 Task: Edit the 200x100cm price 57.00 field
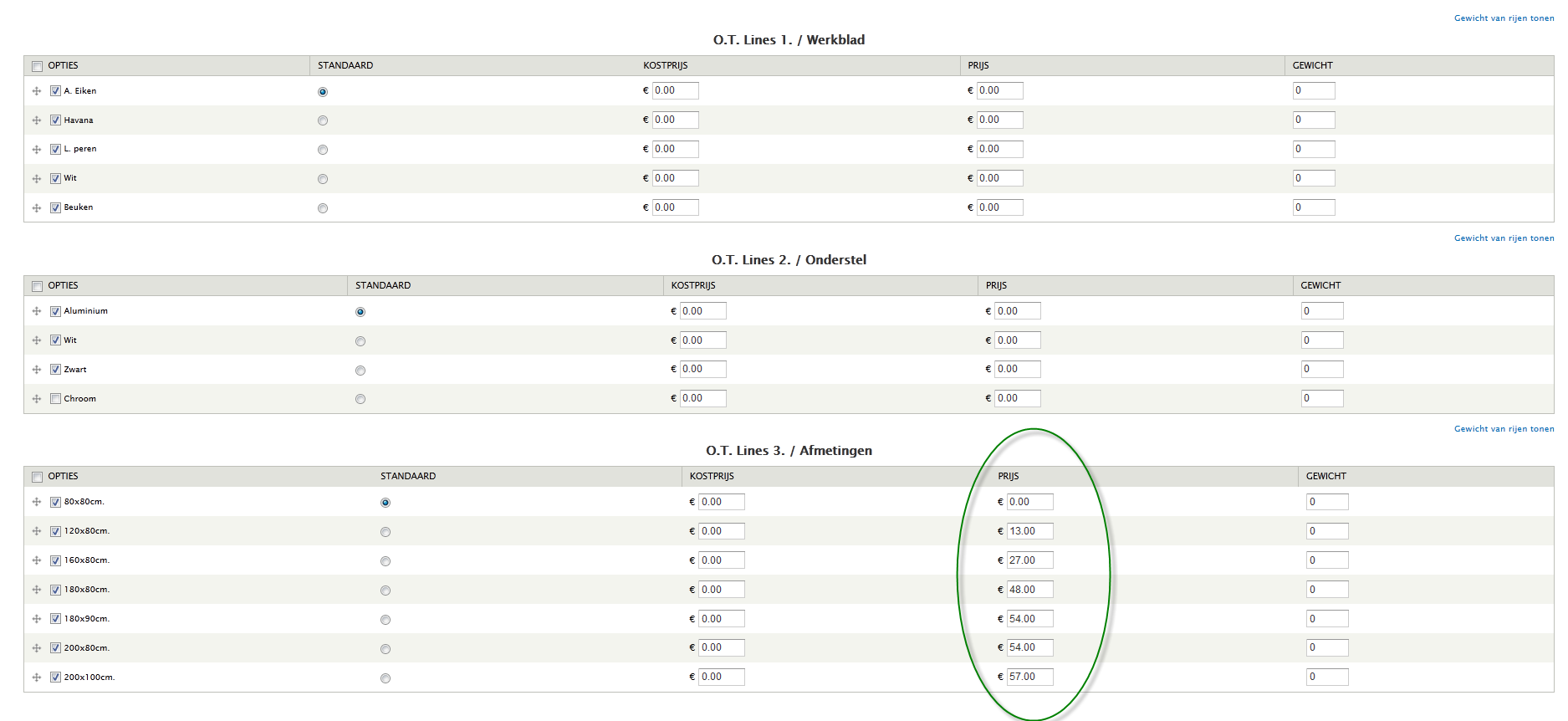(1029, 677)
